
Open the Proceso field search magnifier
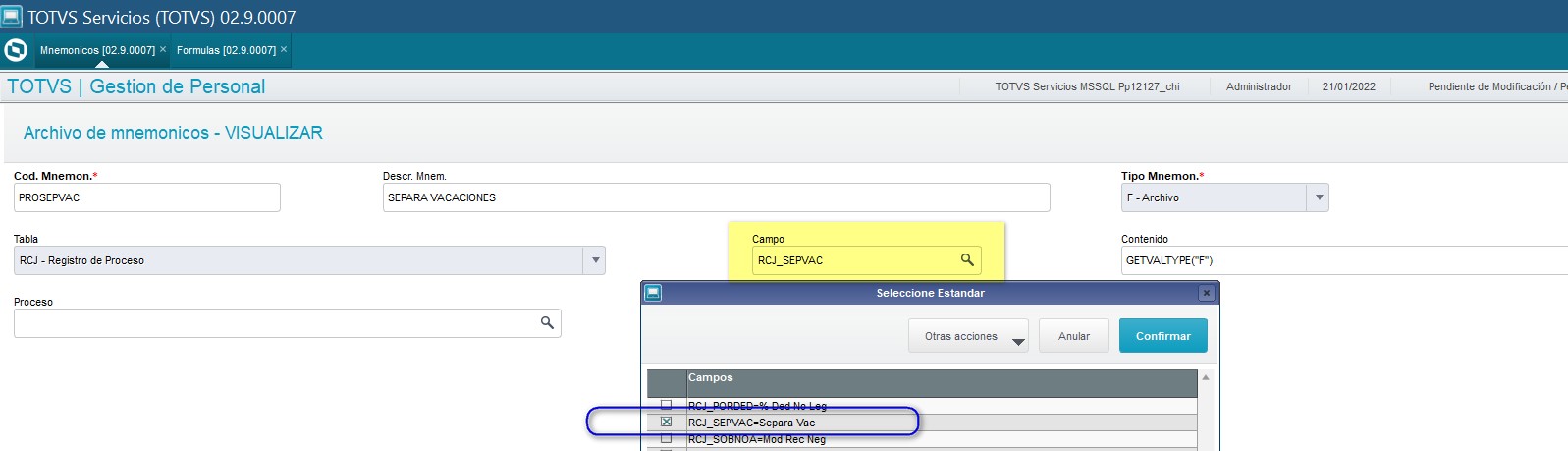[547, 323]
